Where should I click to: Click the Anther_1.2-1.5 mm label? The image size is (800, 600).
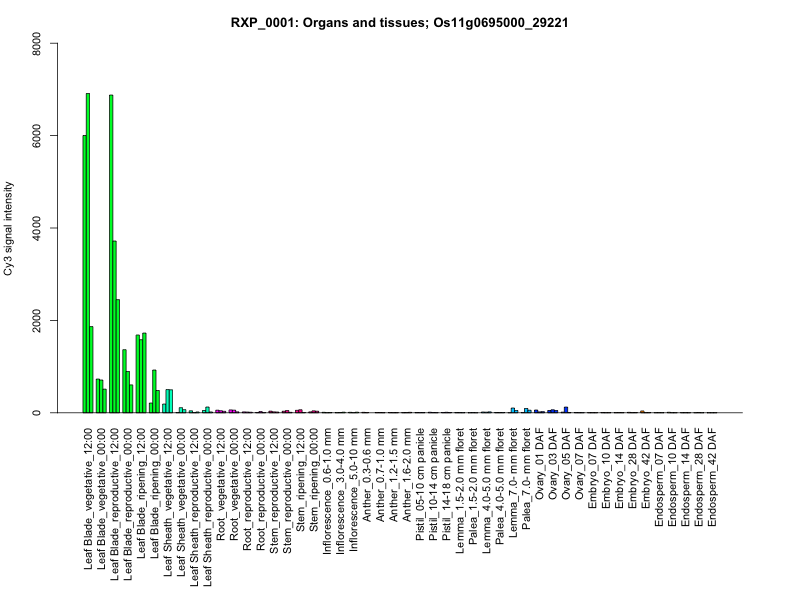tap(393, 476)
